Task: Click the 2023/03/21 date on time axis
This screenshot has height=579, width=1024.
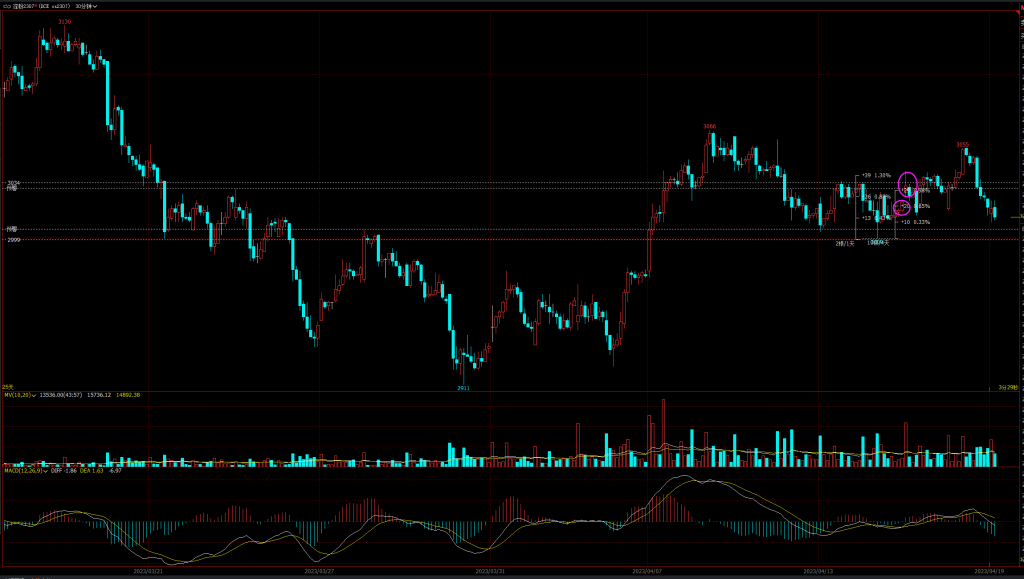Action: (148, 571)
